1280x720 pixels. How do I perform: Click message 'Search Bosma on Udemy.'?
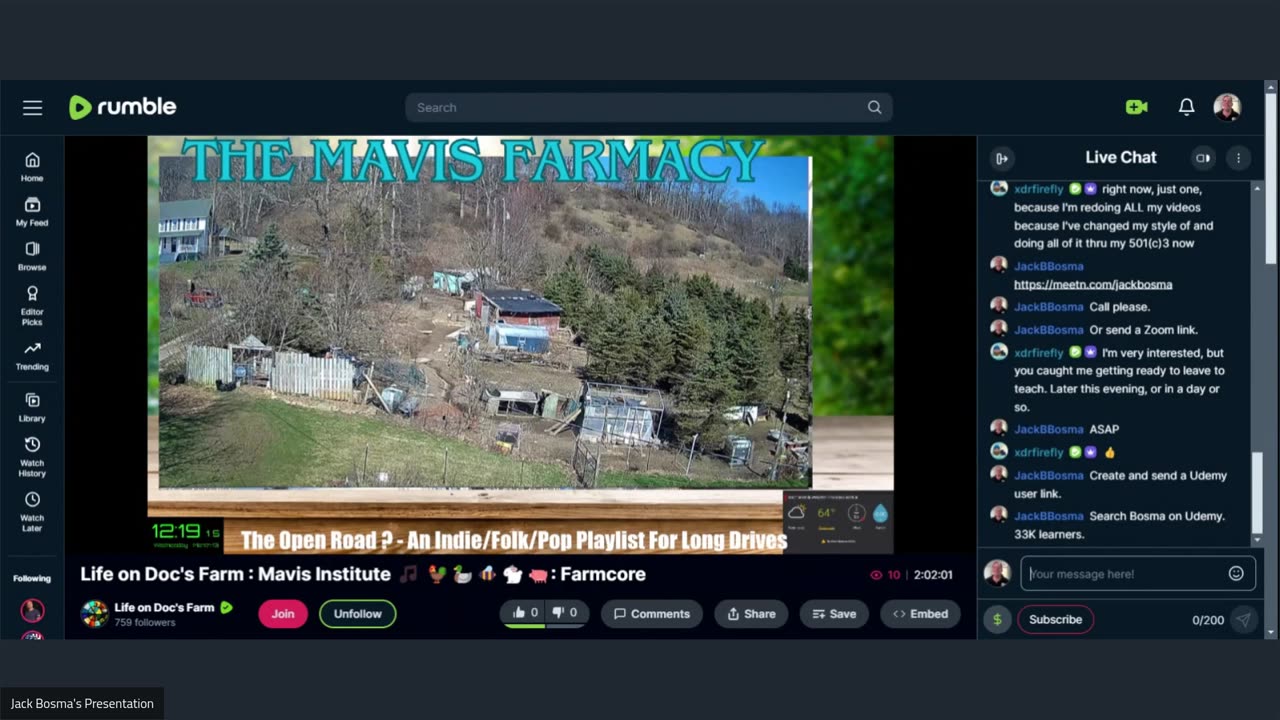[1157, 516]
